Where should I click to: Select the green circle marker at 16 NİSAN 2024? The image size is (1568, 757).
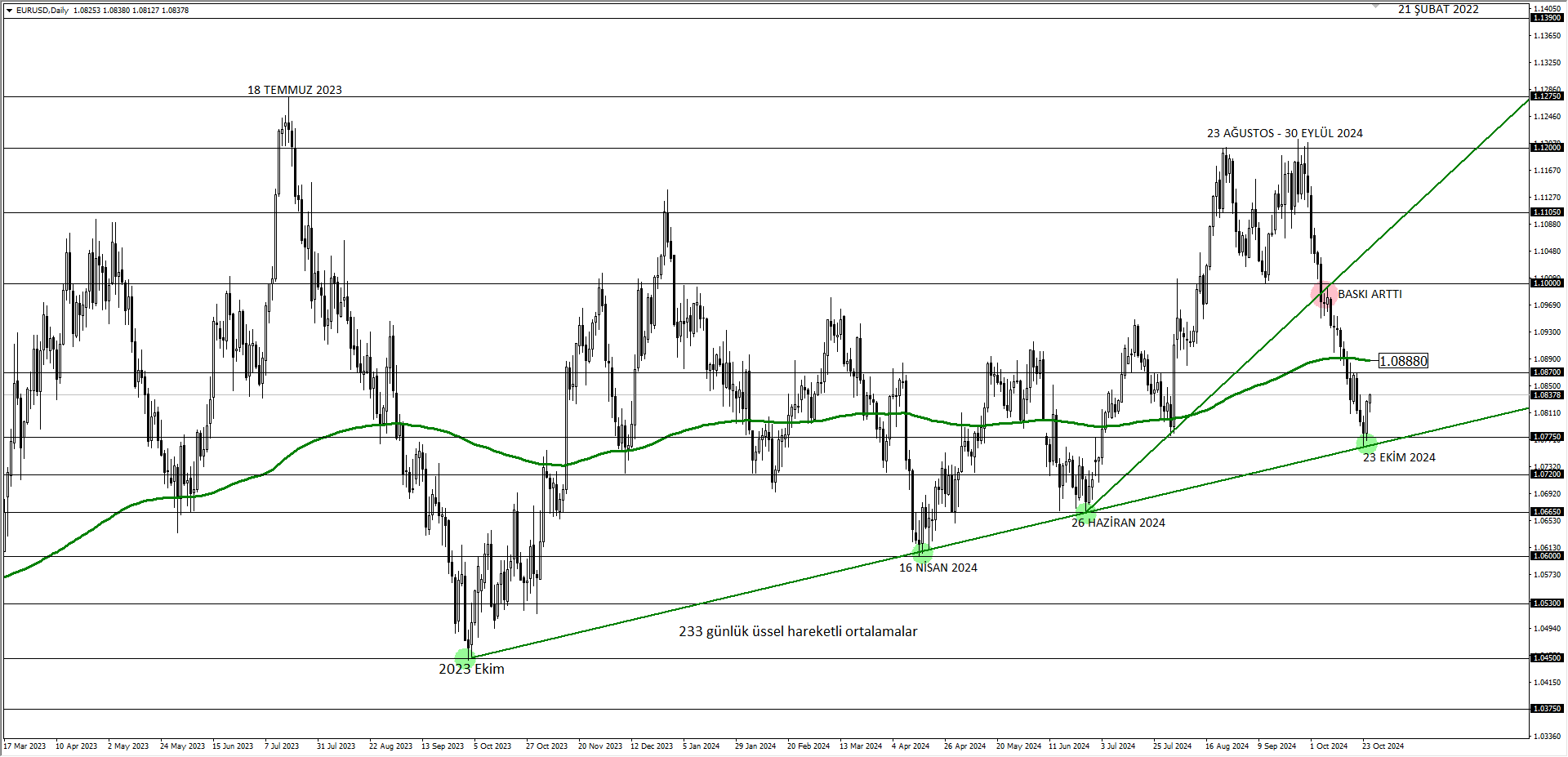pos(922,552)
